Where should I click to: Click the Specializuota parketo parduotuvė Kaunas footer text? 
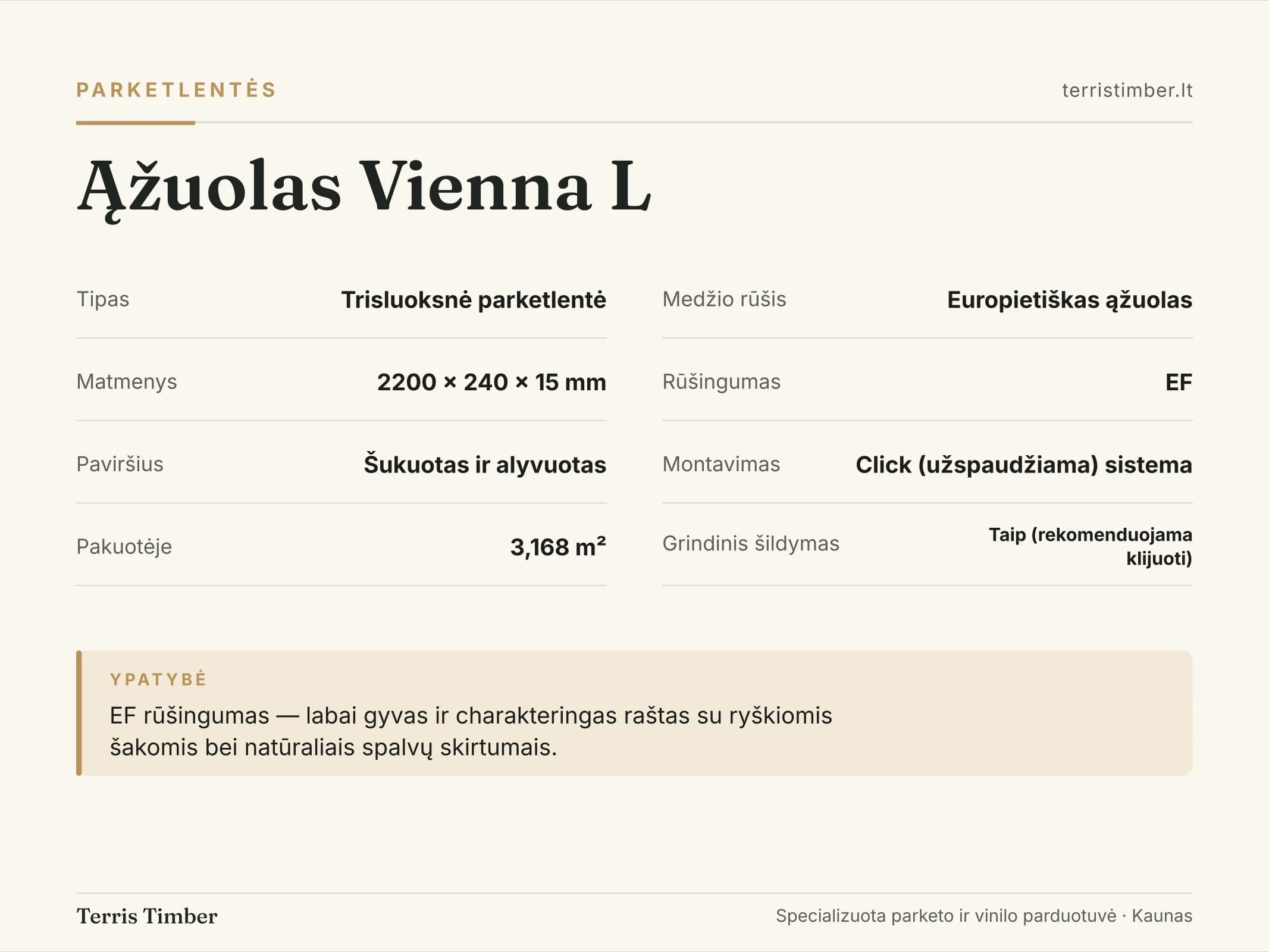click(984, 916)
